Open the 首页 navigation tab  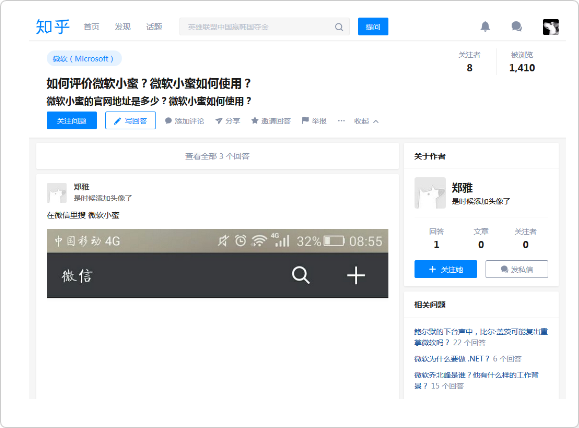[x=92, y=27]
